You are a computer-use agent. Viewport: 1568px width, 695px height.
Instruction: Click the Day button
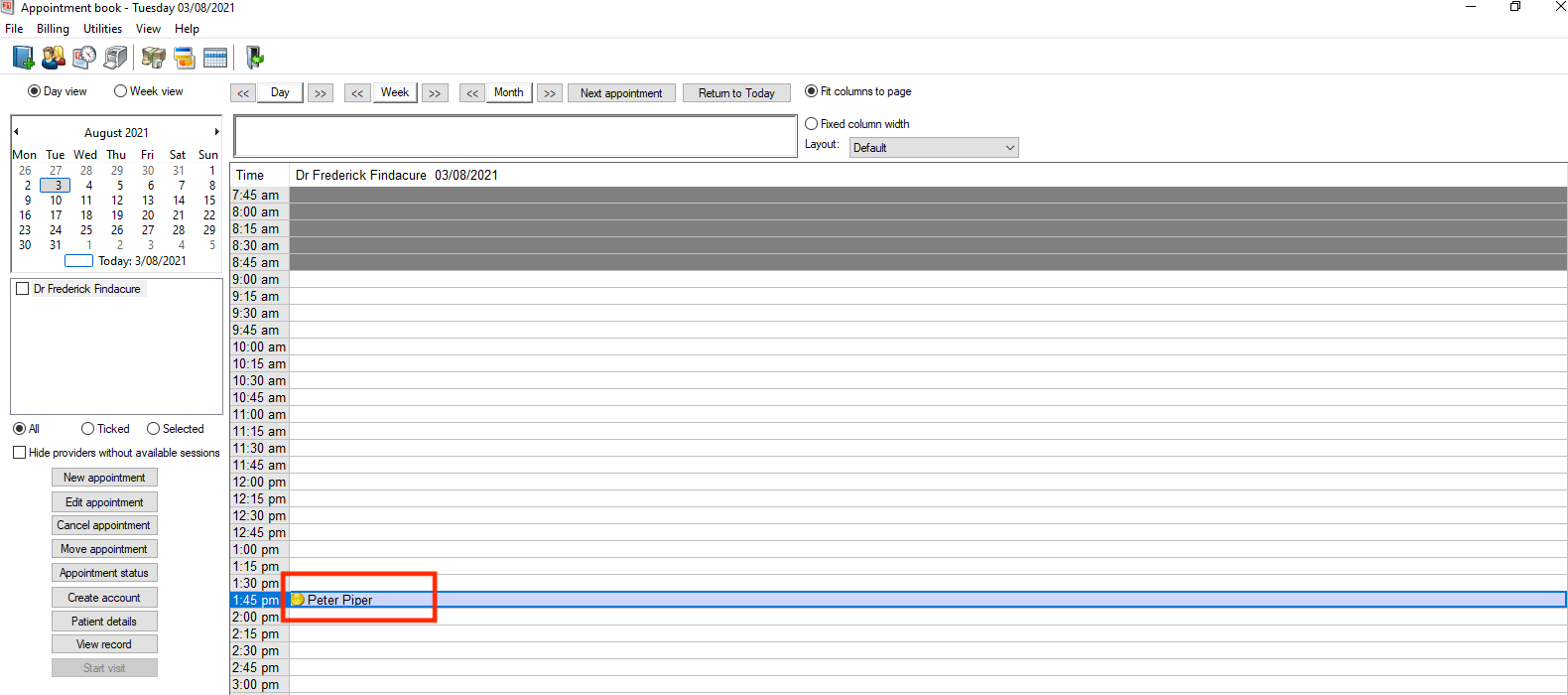[x=280, y=92]
